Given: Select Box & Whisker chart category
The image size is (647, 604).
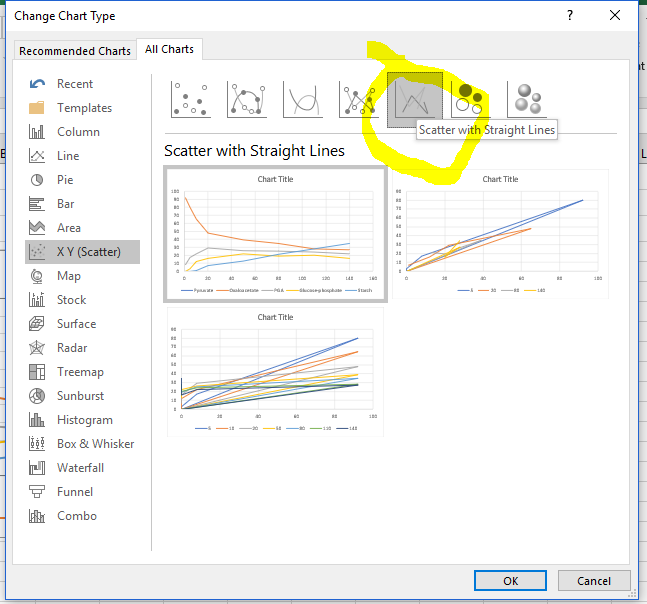Looking at the screenshot, I should pyautogui.click(x=83, y=444).
